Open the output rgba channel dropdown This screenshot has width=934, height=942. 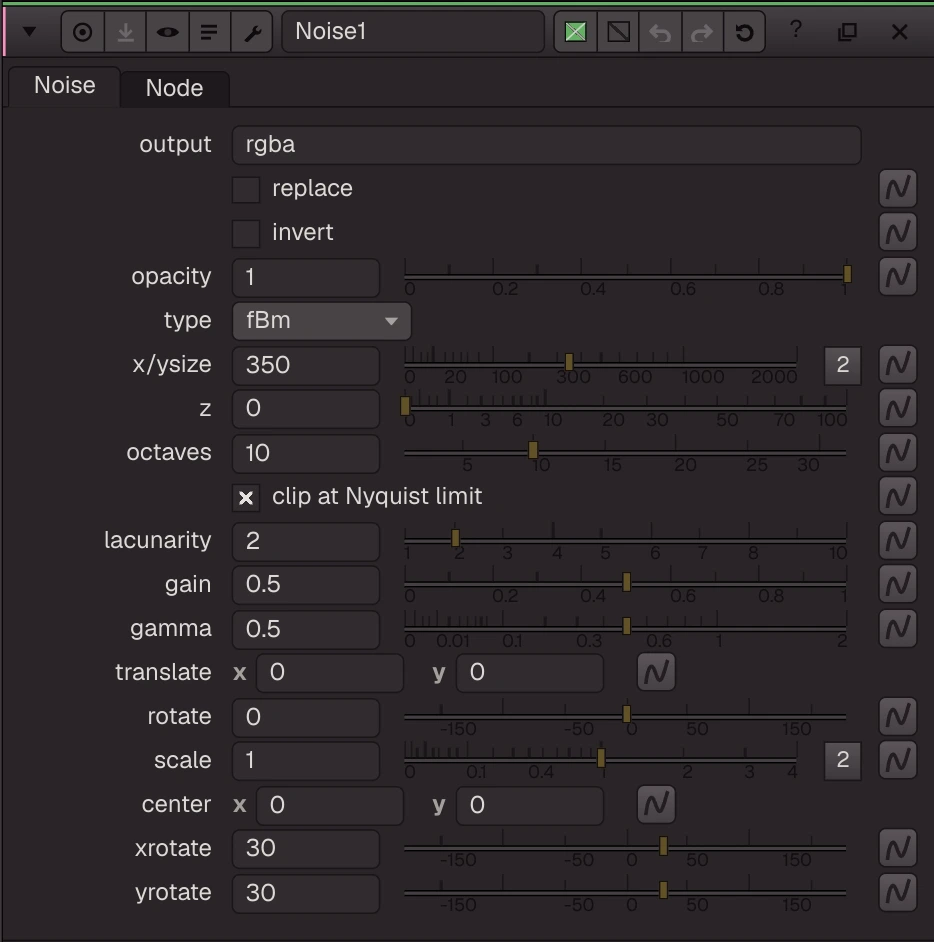click(x=547, y=145)
